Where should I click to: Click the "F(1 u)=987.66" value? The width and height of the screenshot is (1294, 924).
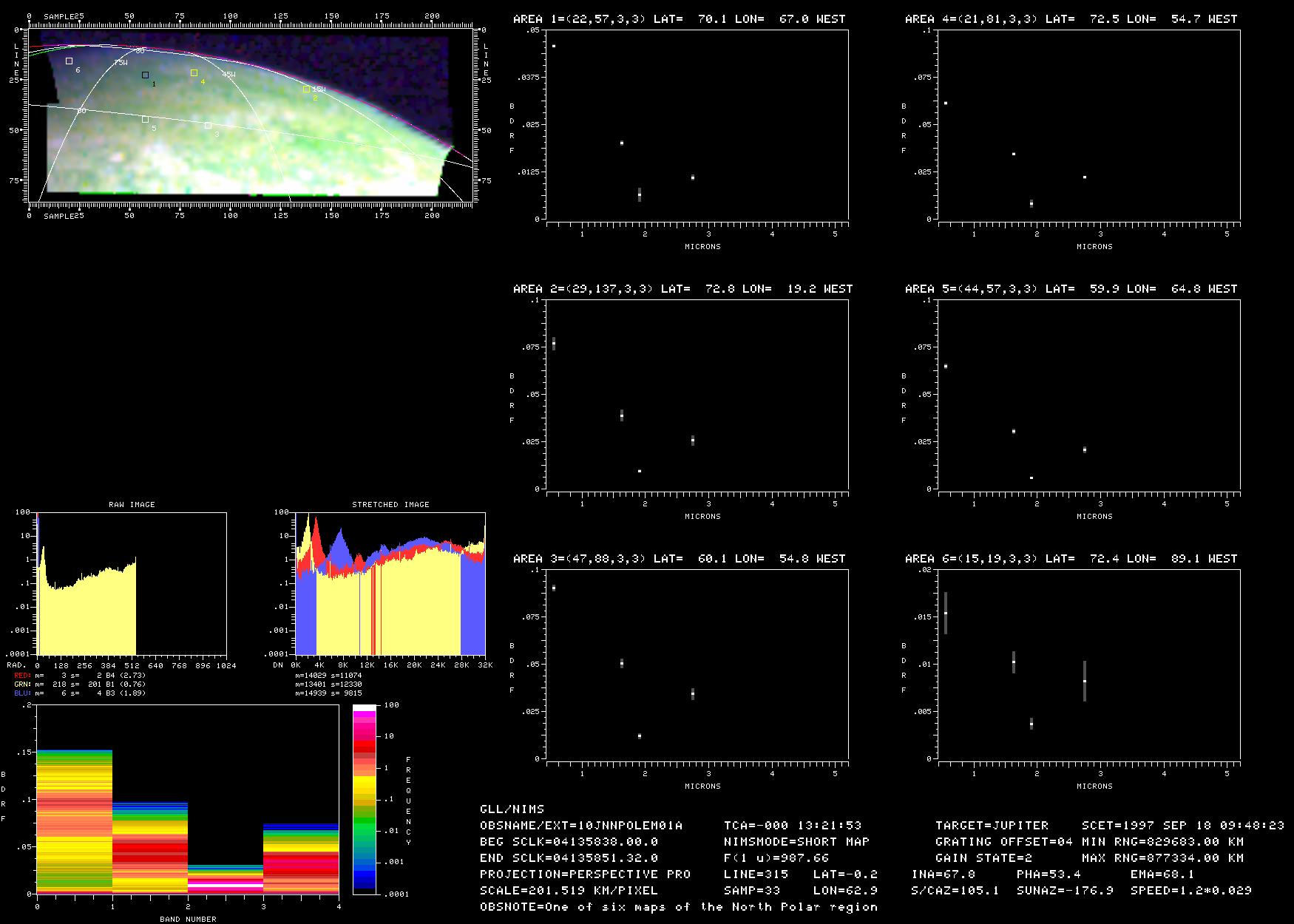coord(776,858)
